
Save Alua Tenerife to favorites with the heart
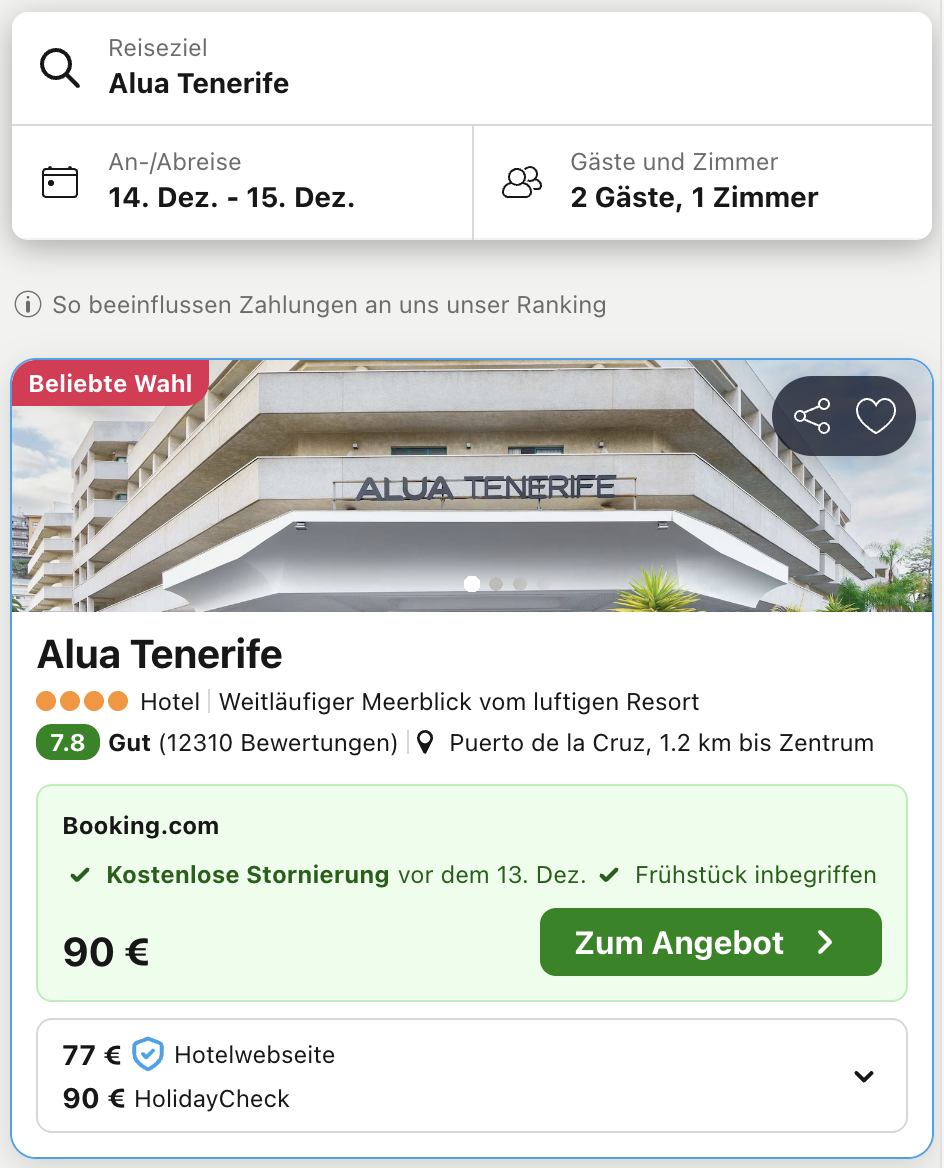pyautogui.click(x=876, y=416)
